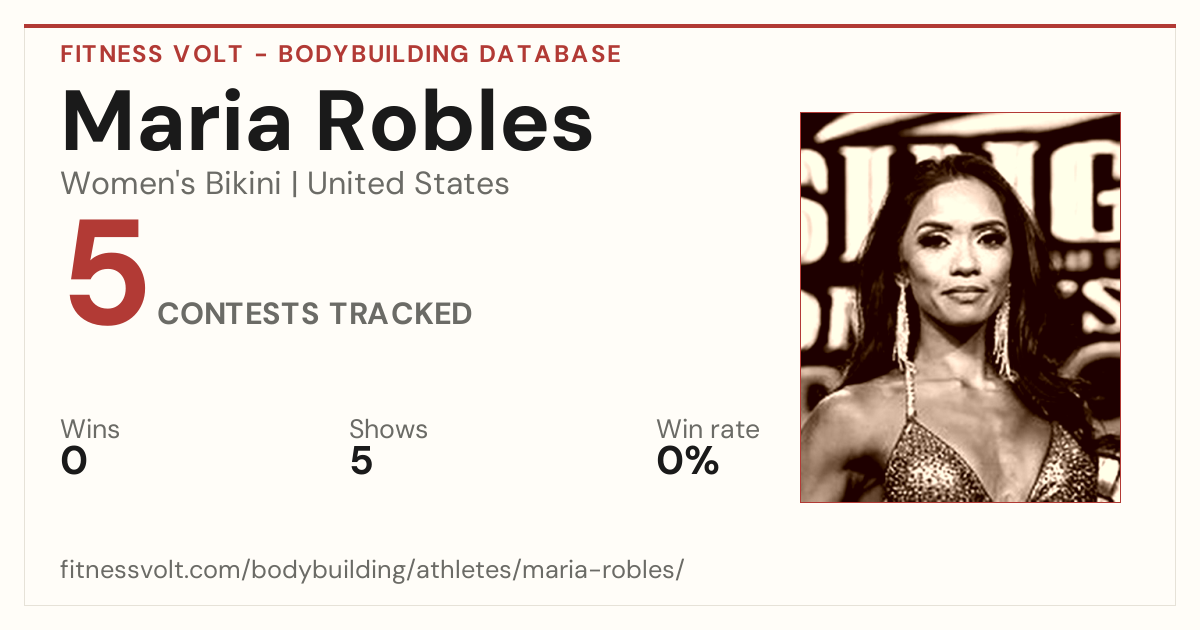Select the Wins stat label
The width and height of the screenshot is (1200, 630).
tap(90, 430)
